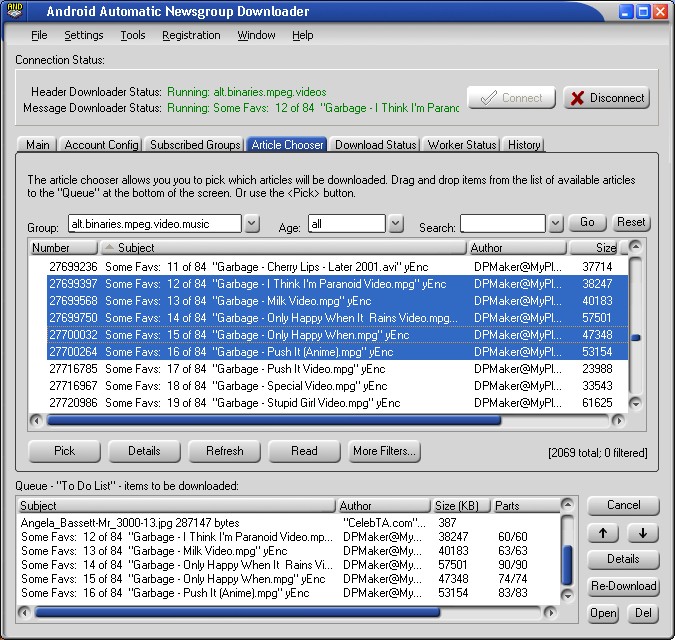This screenshot has width=675, height=640.
Task: Click queue list scroll-left arrow
Action: (x=25, y=612)
